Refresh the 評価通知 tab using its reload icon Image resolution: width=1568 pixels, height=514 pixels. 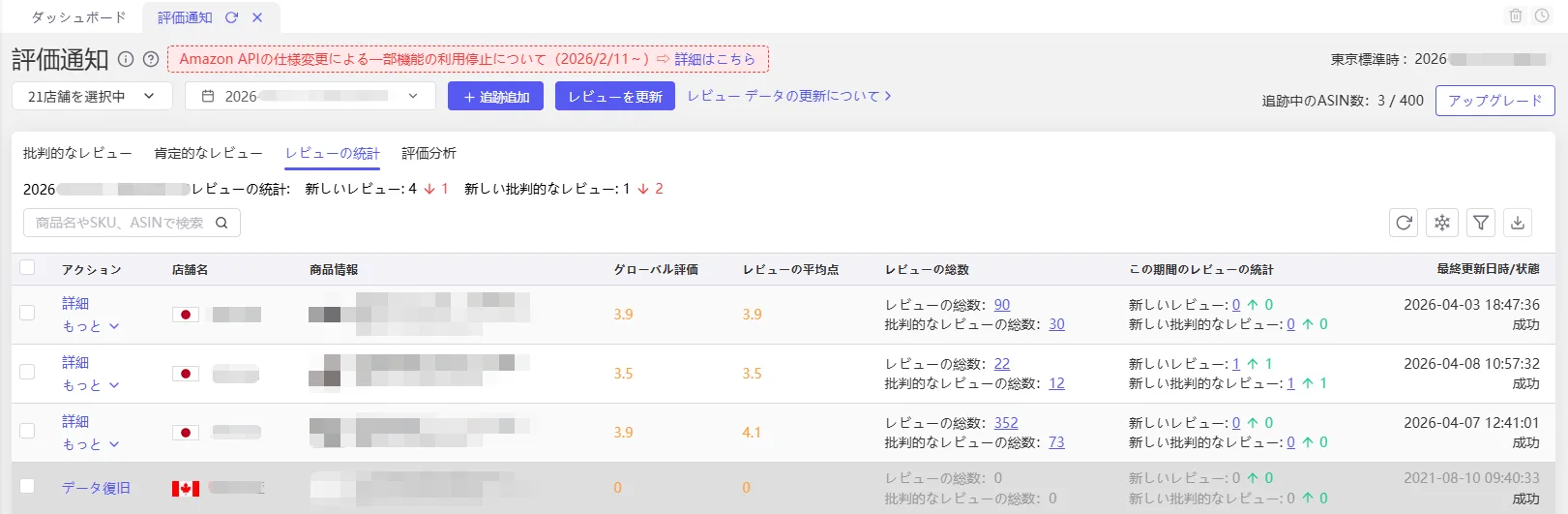pos(231,17)
